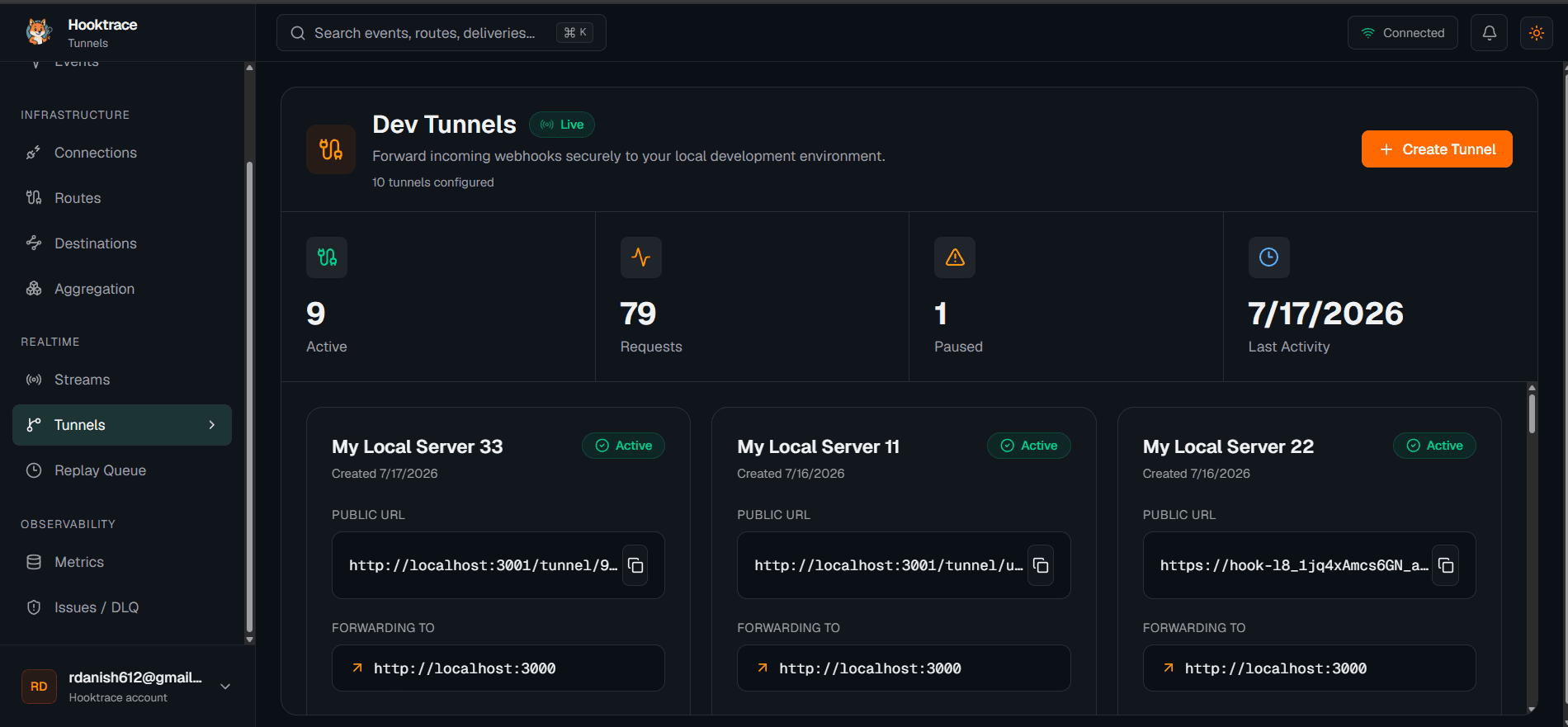Click forwarding arrow icon of Server 22

(x=1169, y=668)
